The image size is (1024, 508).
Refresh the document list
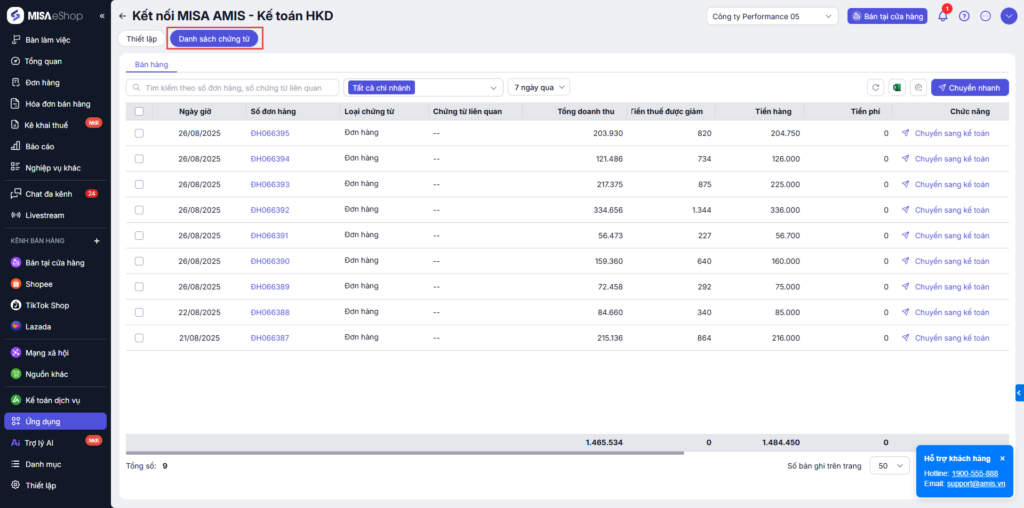pyautogui.click(x=875, y=88)
